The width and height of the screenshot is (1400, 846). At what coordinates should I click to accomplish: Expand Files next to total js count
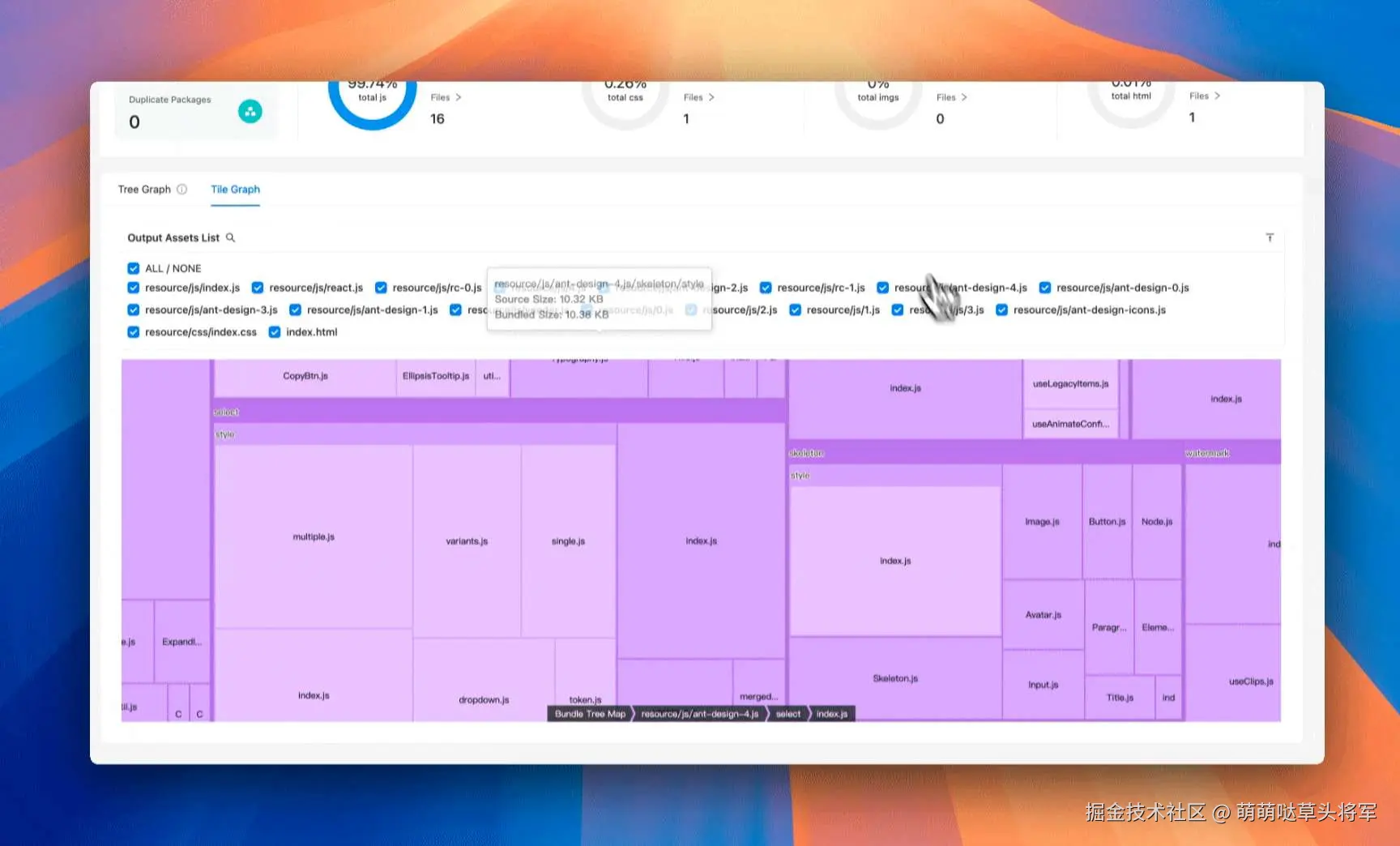pos(445,96)
